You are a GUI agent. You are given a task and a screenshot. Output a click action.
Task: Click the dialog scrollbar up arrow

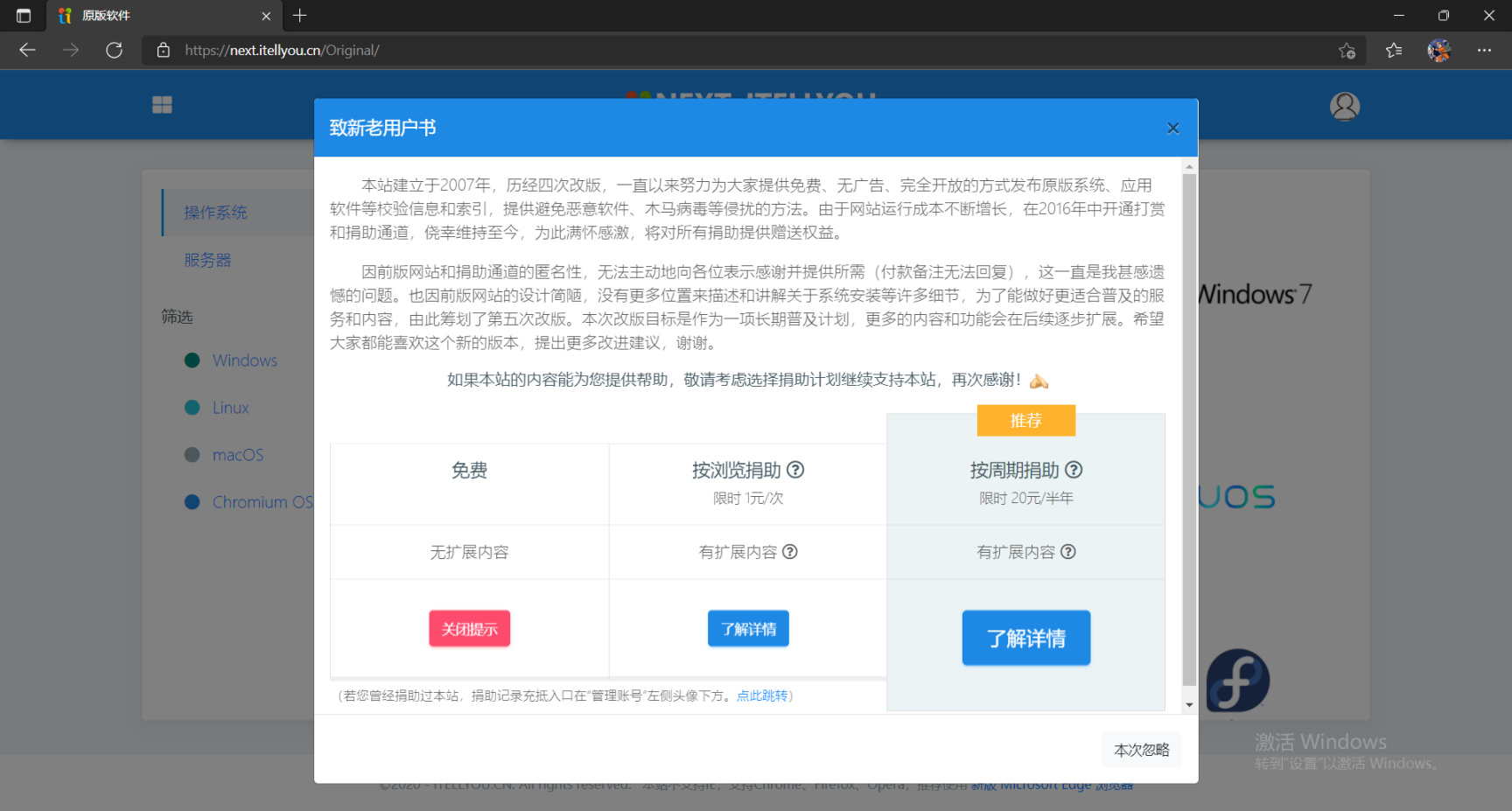(x=1189, y=166)
